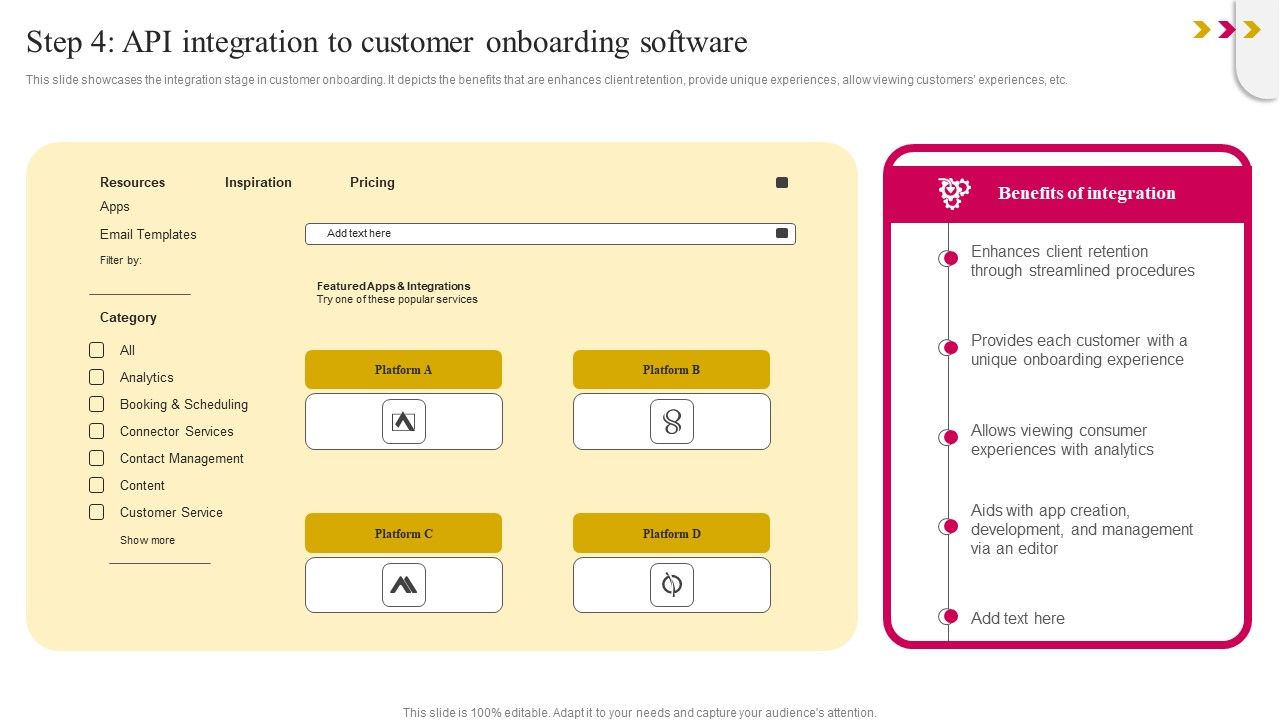Click the search icon in the text bar

click(x=781, y=233)
